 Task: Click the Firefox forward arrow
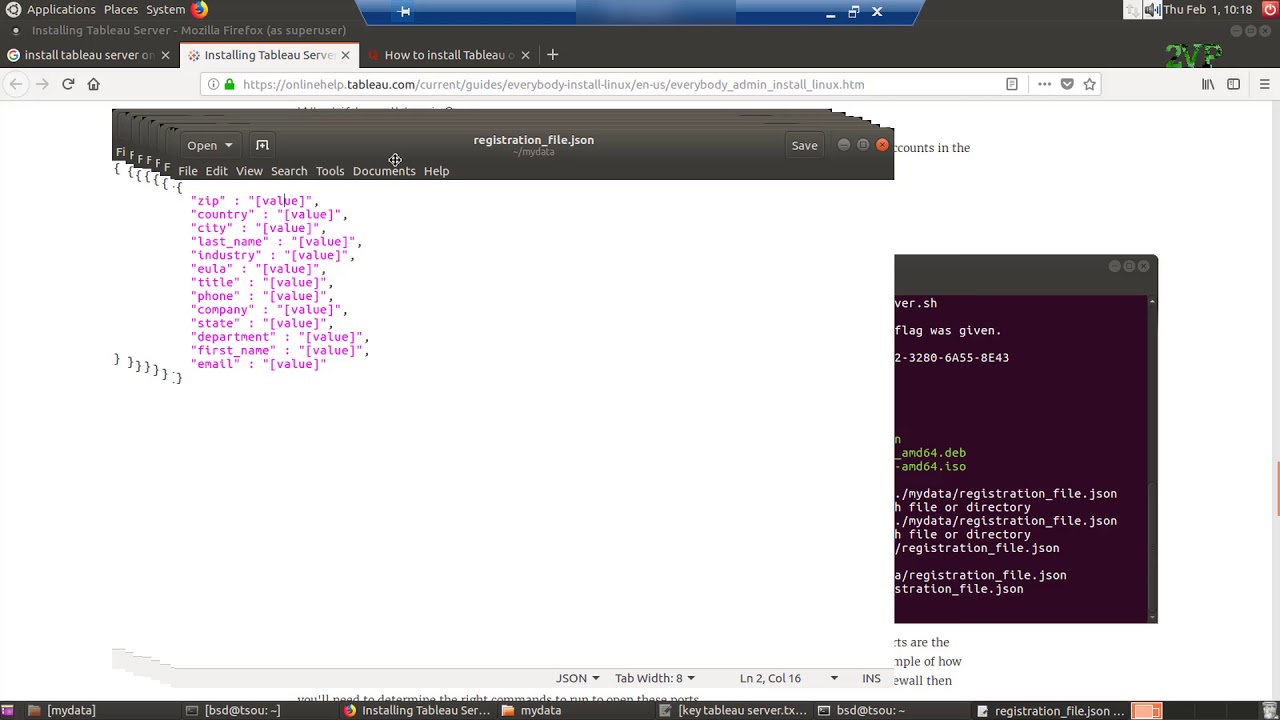point(42,84)
